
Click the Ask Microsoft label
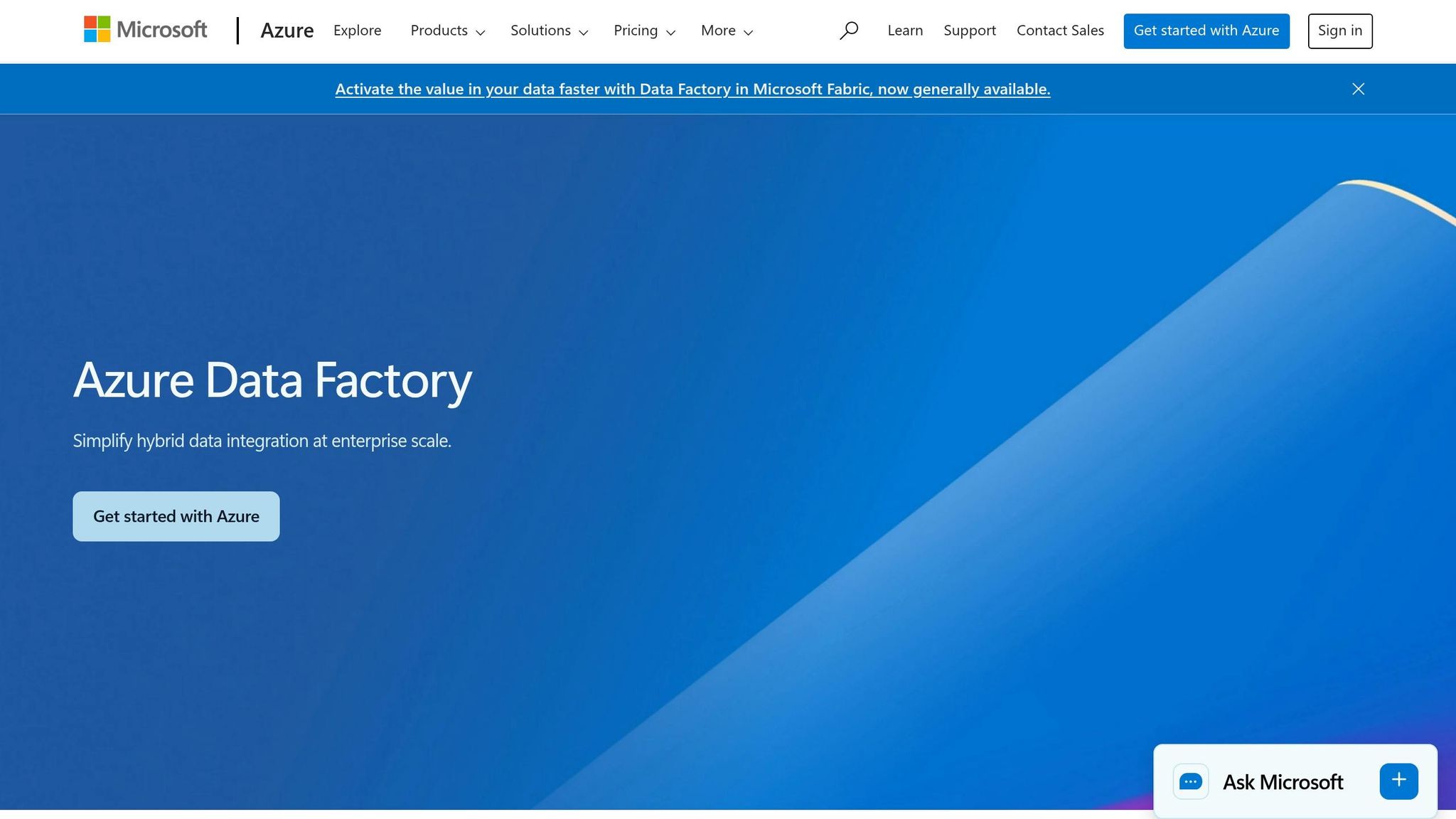tap(1282, 781)
